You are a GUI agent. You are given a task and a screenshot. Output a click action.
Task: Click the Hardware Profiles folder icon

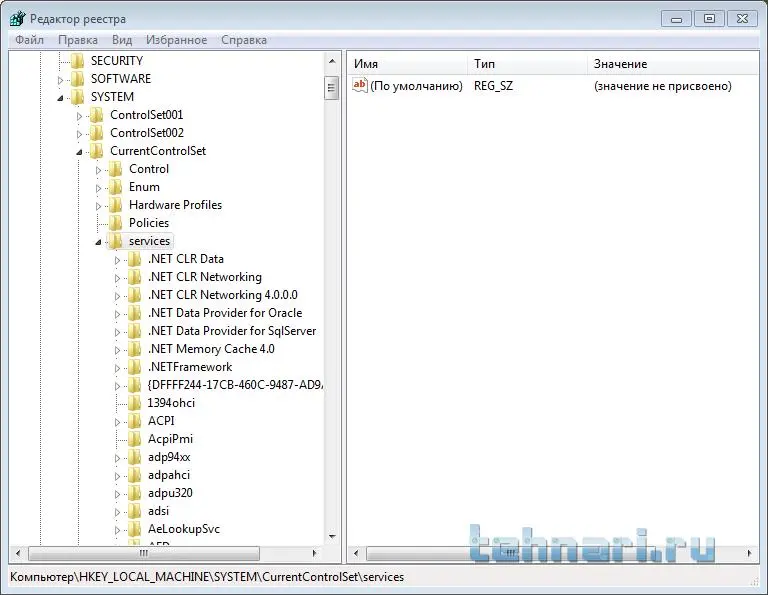116,205
